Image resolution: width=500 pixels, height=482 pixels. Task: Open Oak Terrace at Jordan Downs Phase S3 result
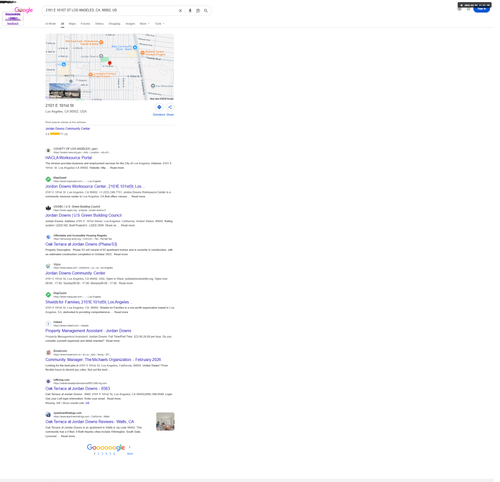tap(81, 244)
